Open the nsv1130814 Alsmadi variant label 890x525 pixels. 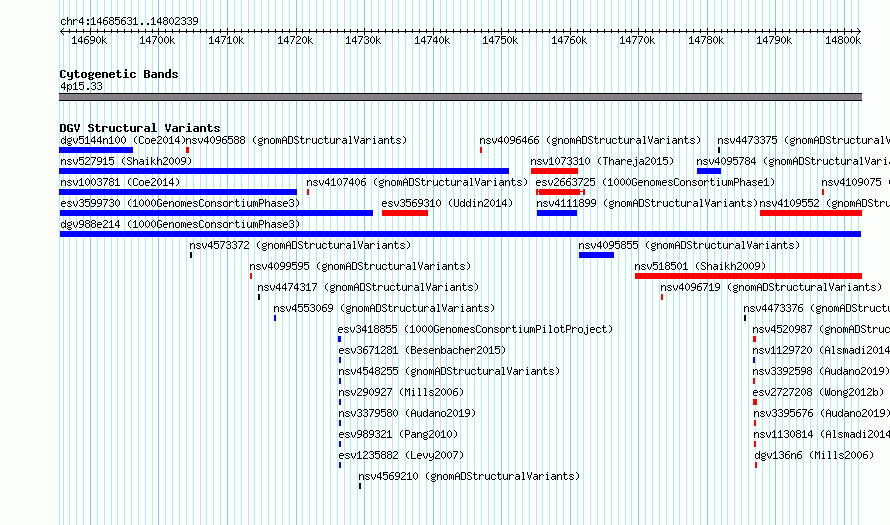[x=821, y=434]
